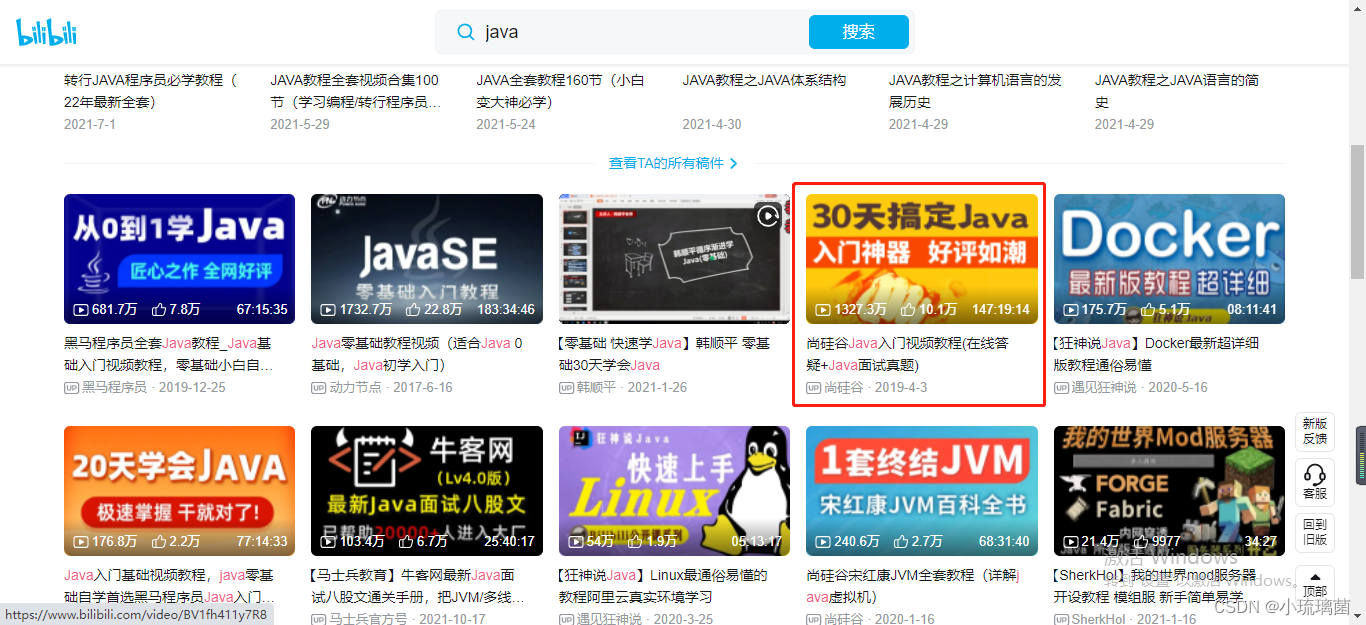
Task: Open 快速上手 Linux thumbnail
Action: tap(674, 491)
